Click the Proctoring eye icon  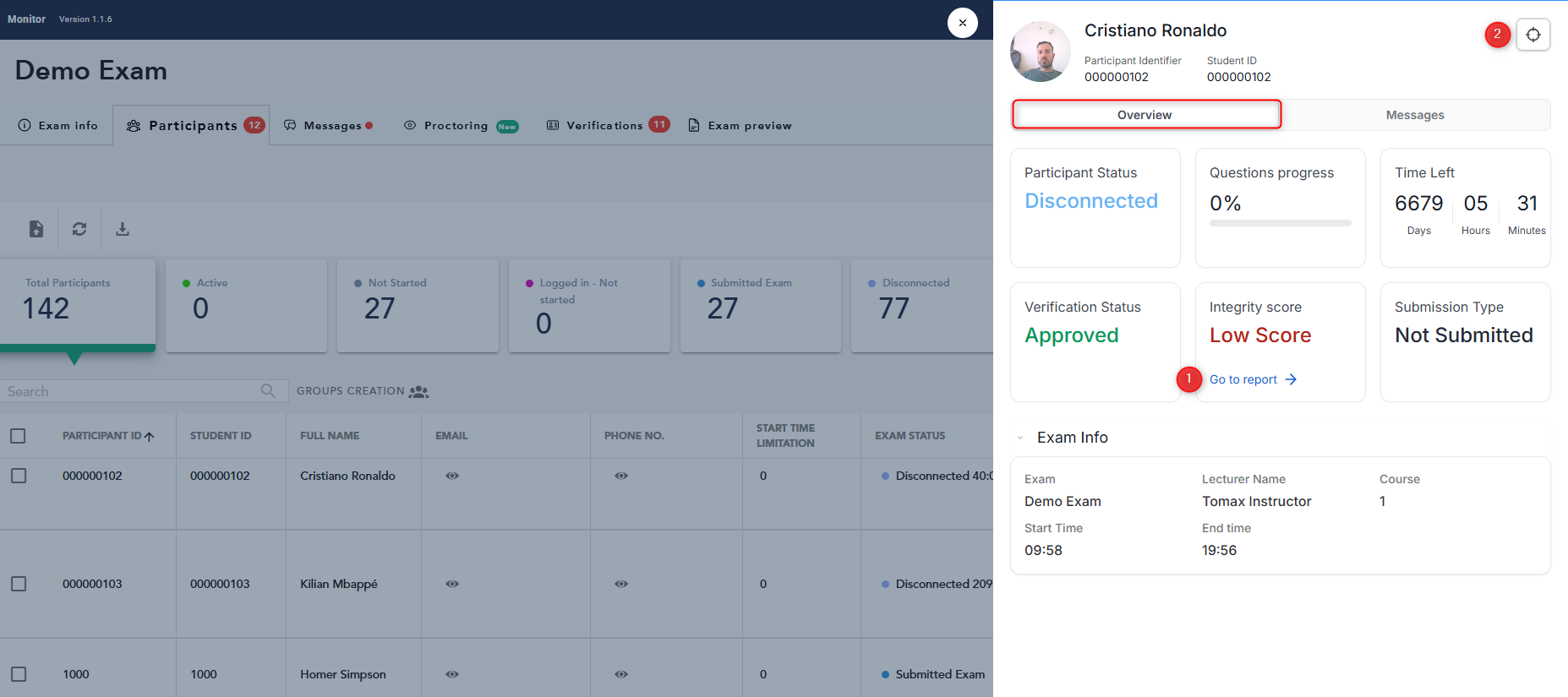coord(410,125)
